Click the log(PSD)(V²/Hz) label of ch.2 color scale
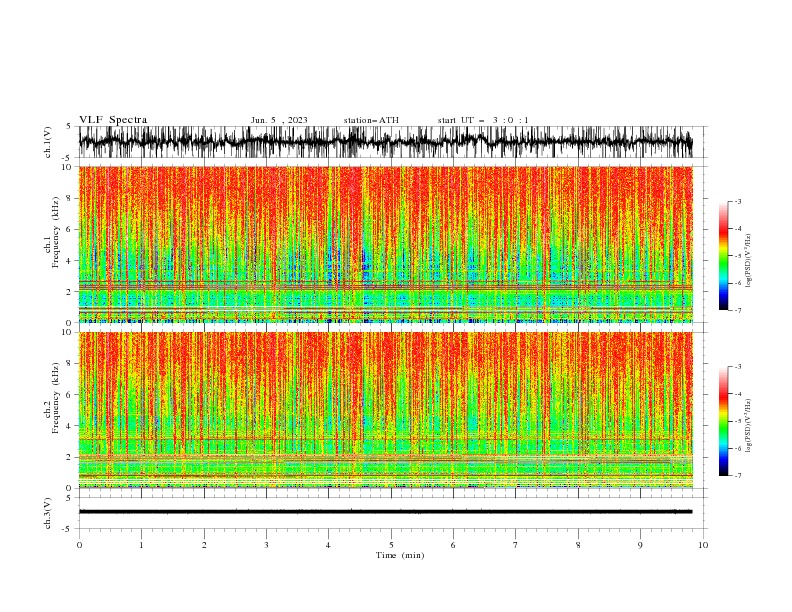 [749, 426]
